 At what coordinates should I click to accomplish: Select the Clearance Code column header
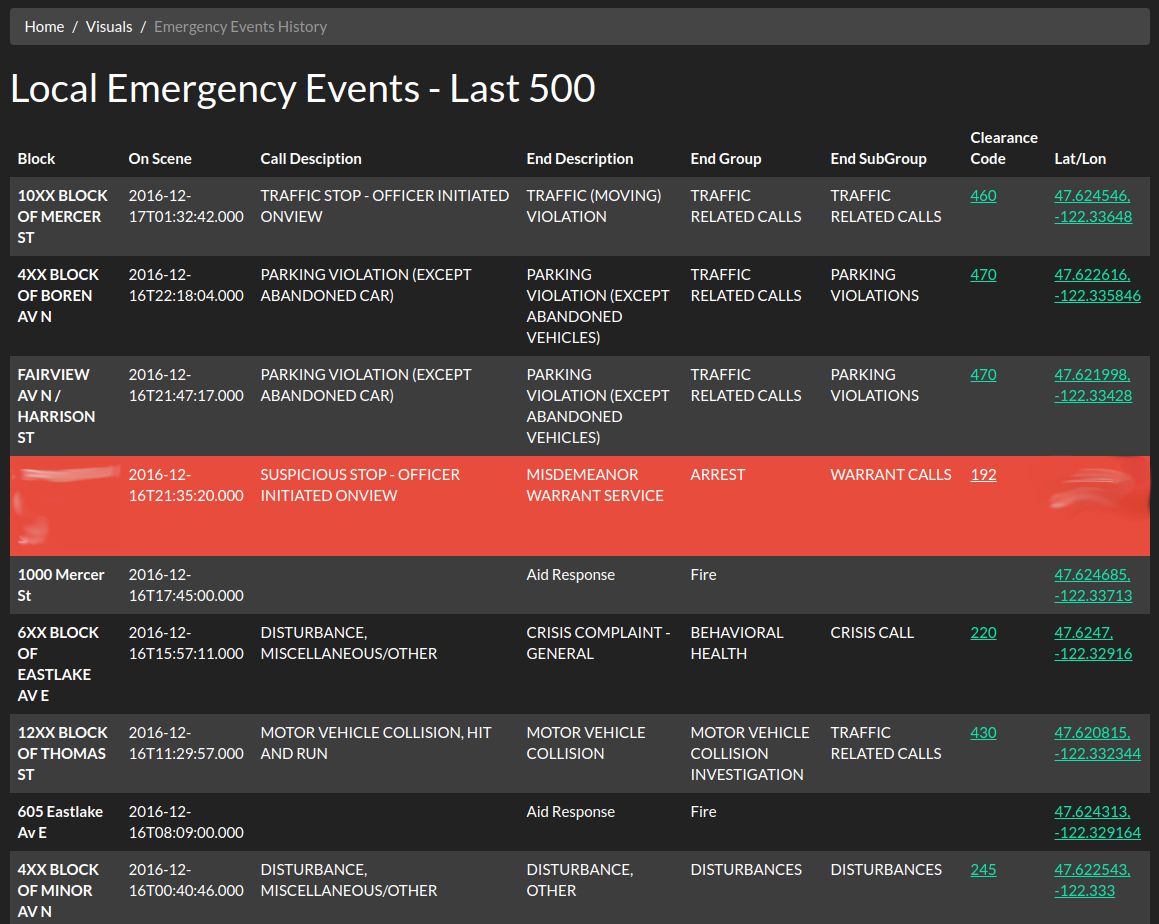[1004, 149]
